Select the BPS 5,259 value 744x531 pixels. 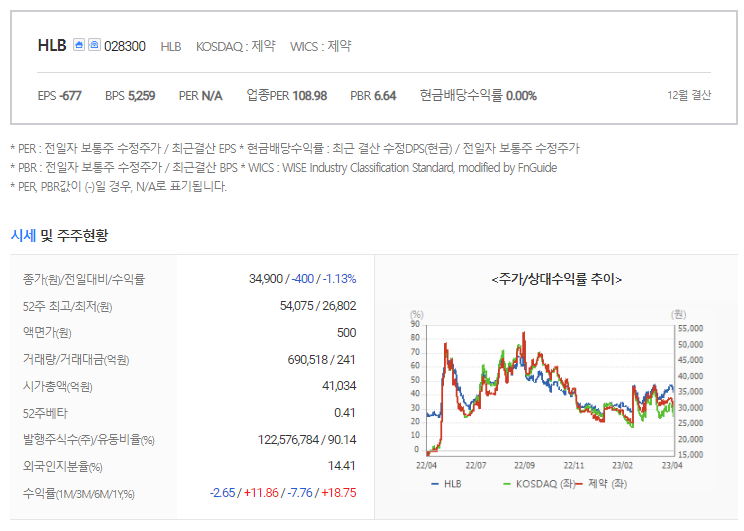pyautogui.click(x=130, y=96)
